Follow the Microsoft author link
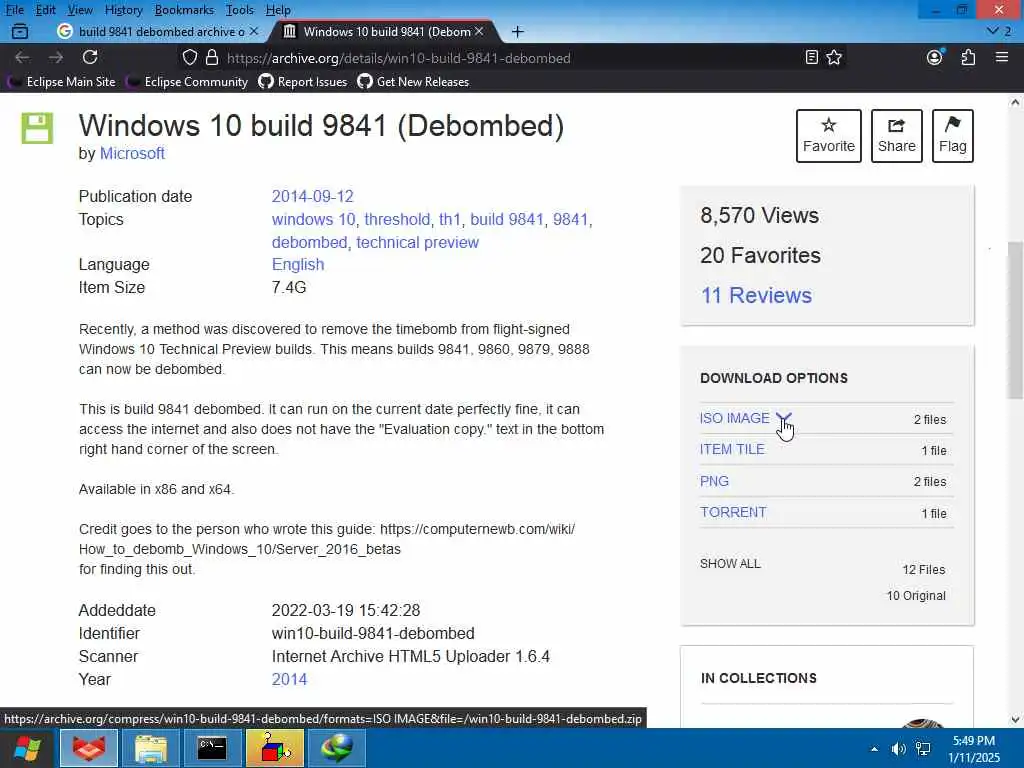The width and height of the screenshot is (1024, 768). (x=132, y=153)
